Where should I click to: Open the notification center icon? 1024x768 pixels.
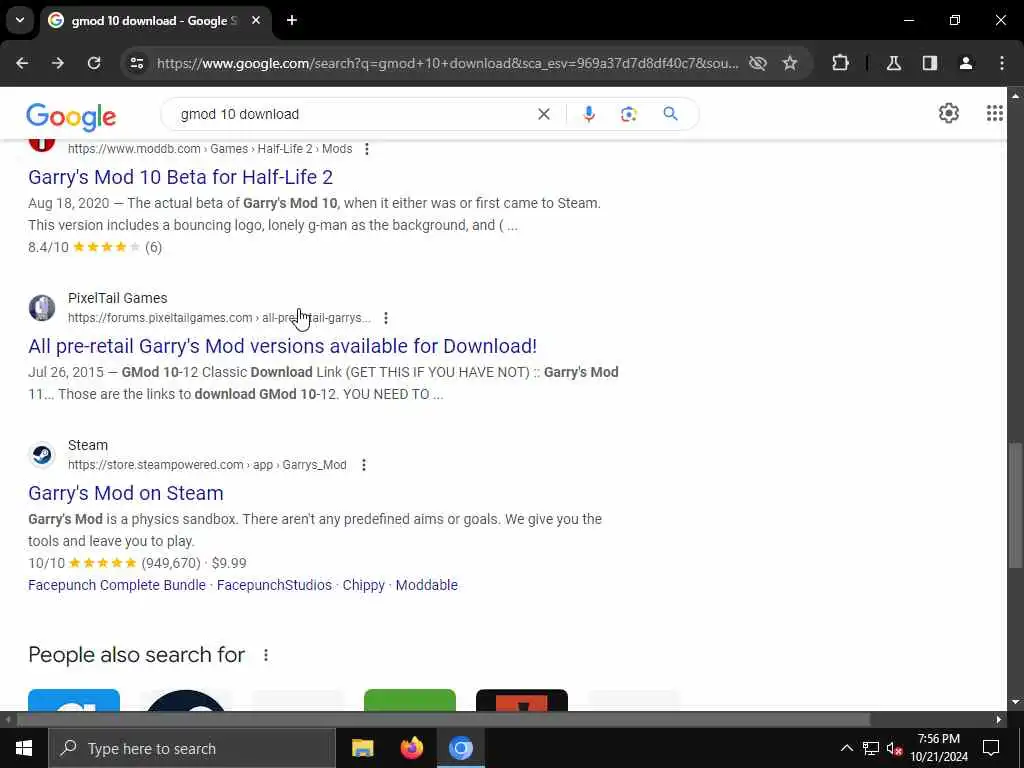(991, 748)
